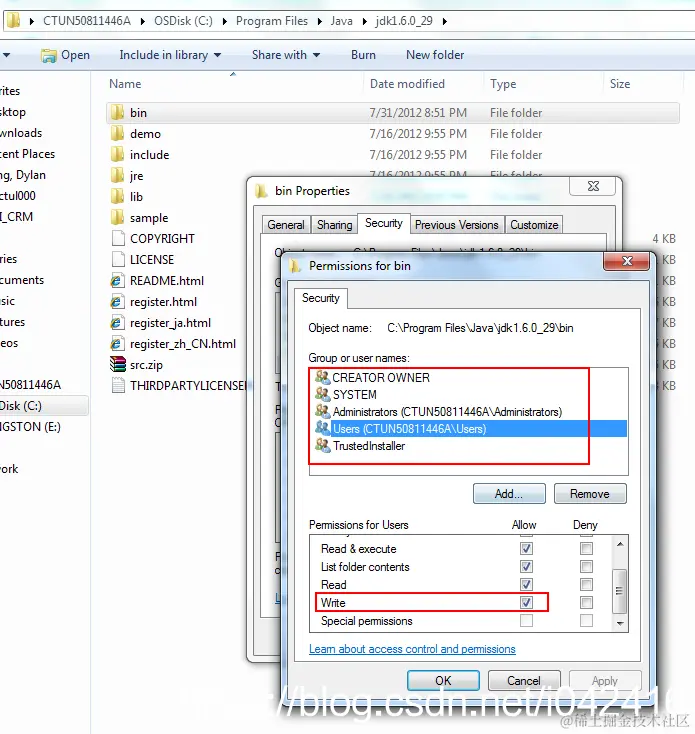
Task: Select Security tab in Permissions dialog
Action: (x=321, y=298)
